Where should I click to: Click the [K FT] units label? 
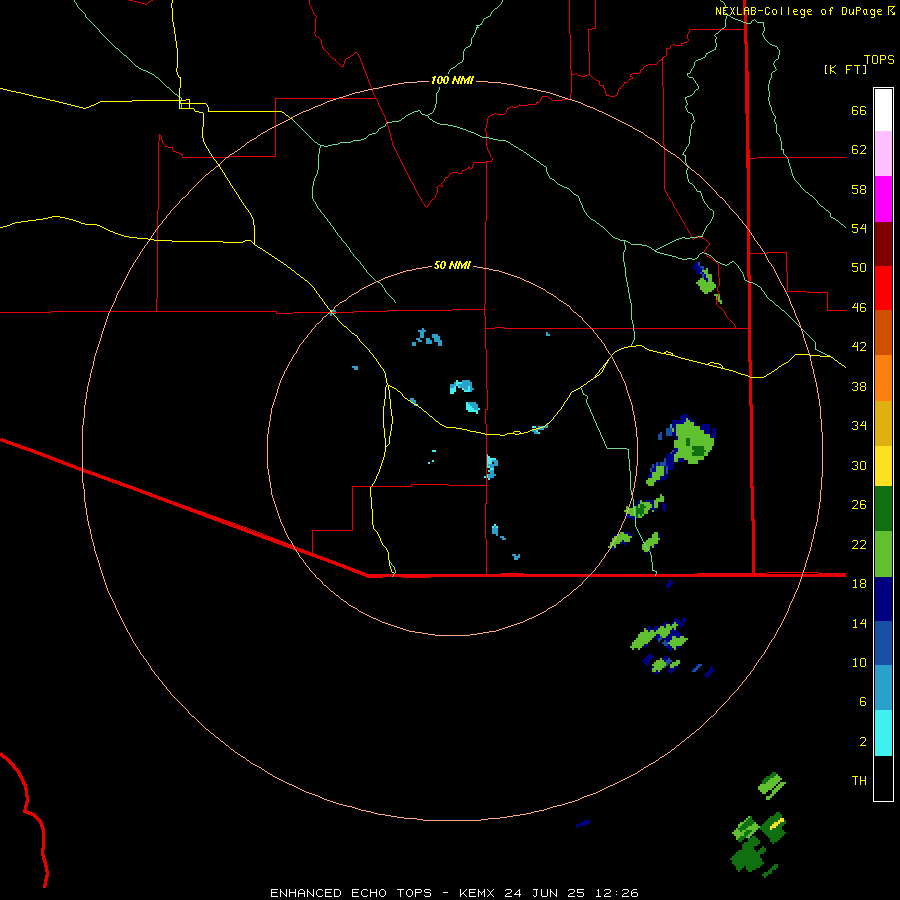coord(845,69)
